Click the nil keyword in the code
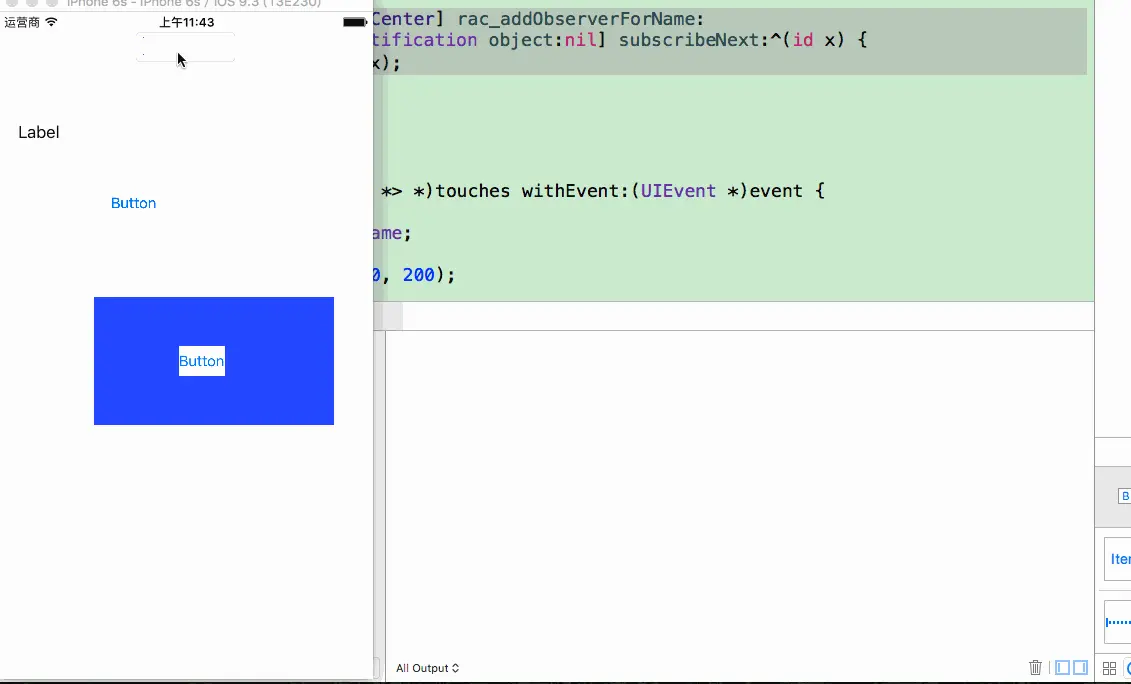 580,40
